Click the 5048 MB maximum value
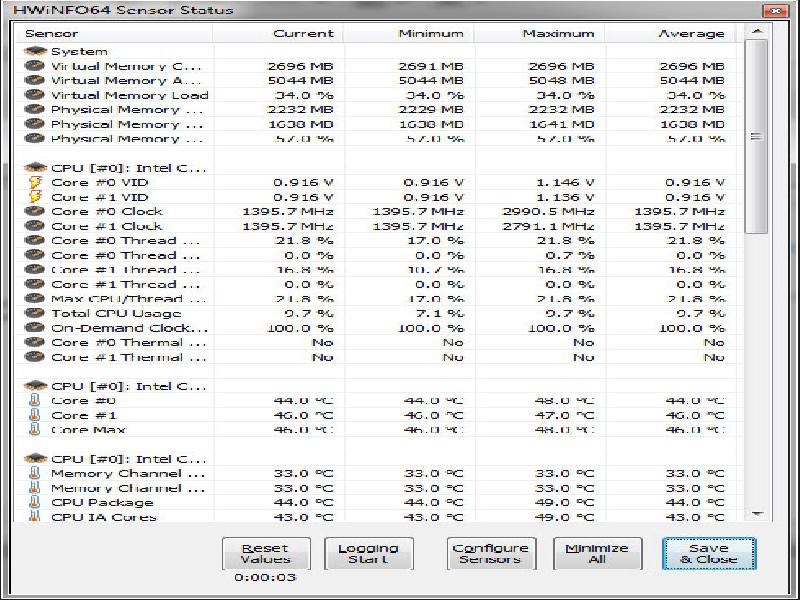Screen dimensions: 800x600 pos(561,80)
